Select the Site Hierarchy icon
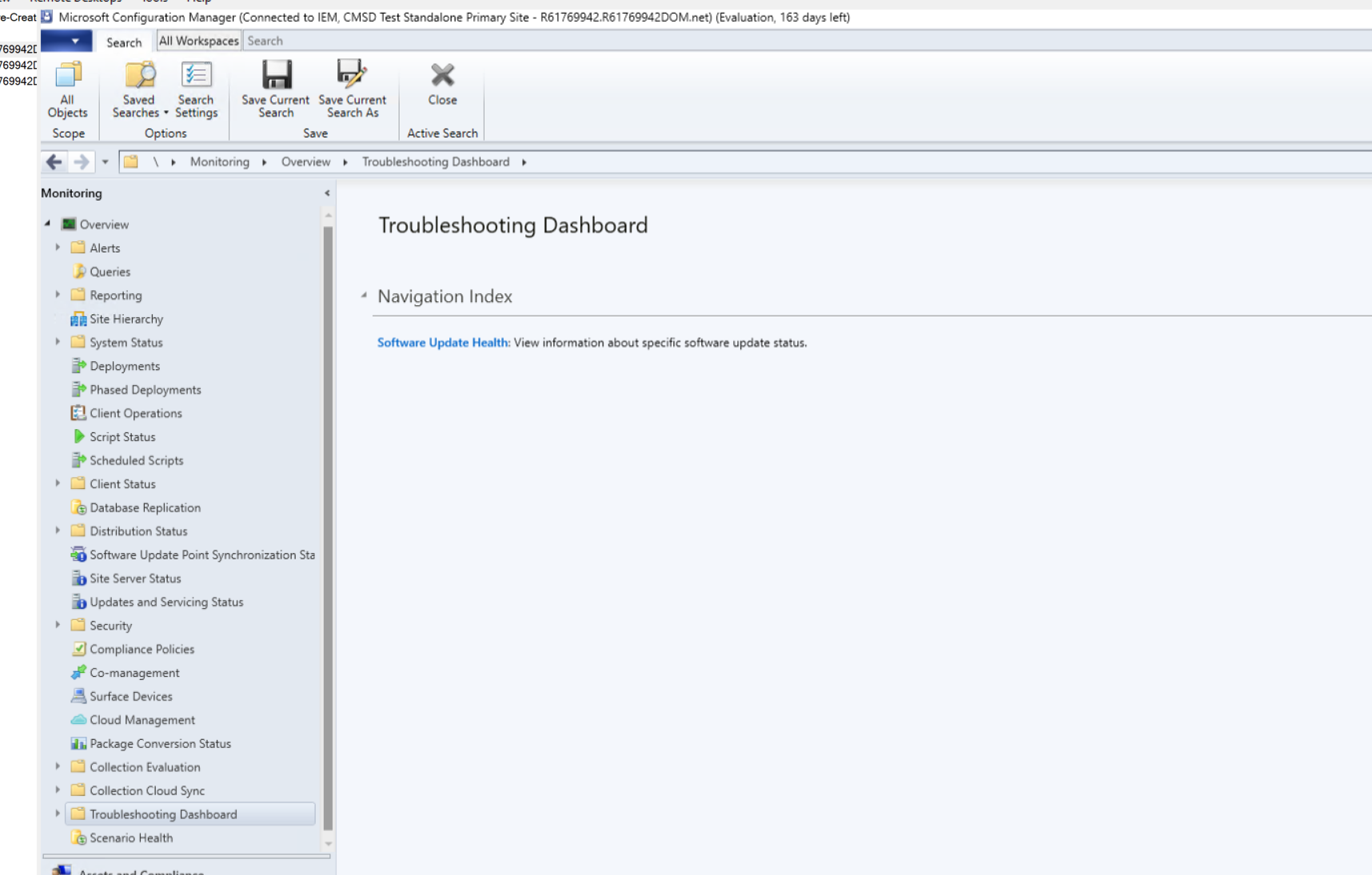The height and width of the screenshot is (875, 1372). click(78, 319)
